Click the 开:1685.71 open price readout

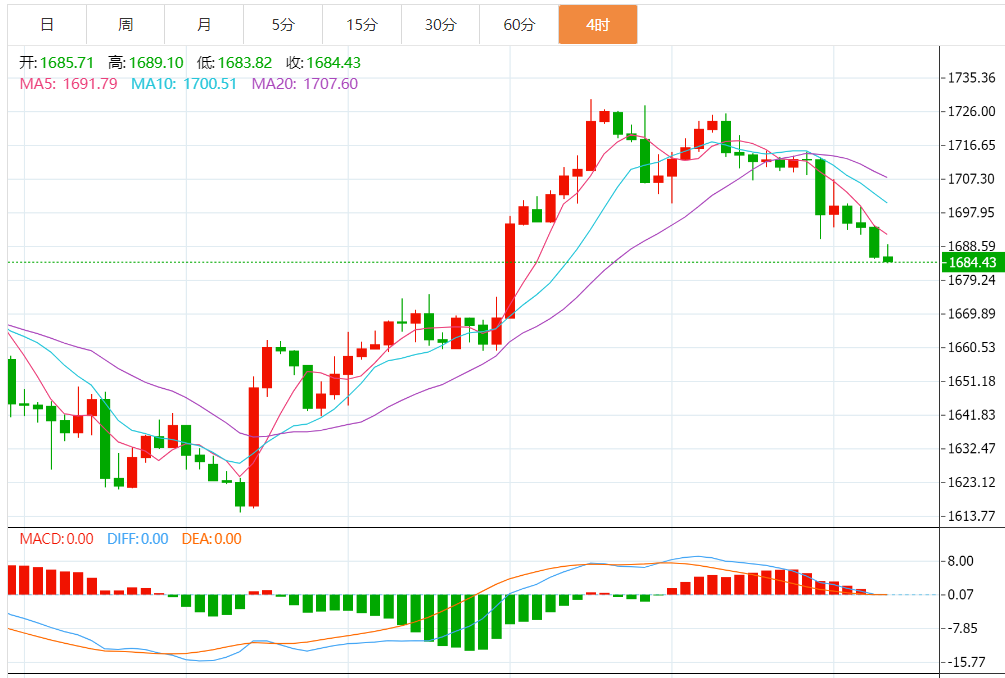tap(59, 62)
